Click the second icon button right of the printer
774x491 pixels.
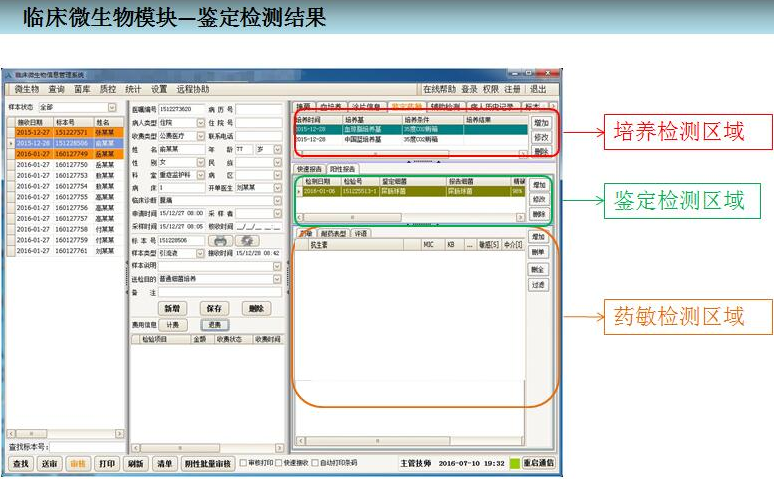pos(245,241)
